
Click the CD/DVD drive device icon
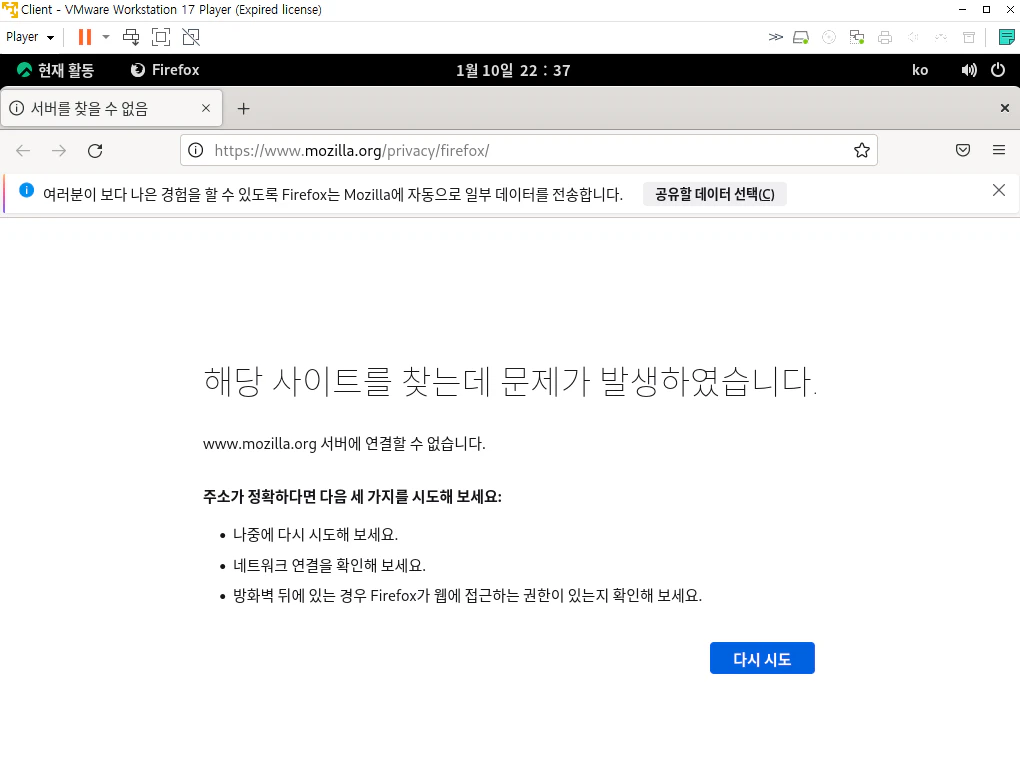coord(829,37)
